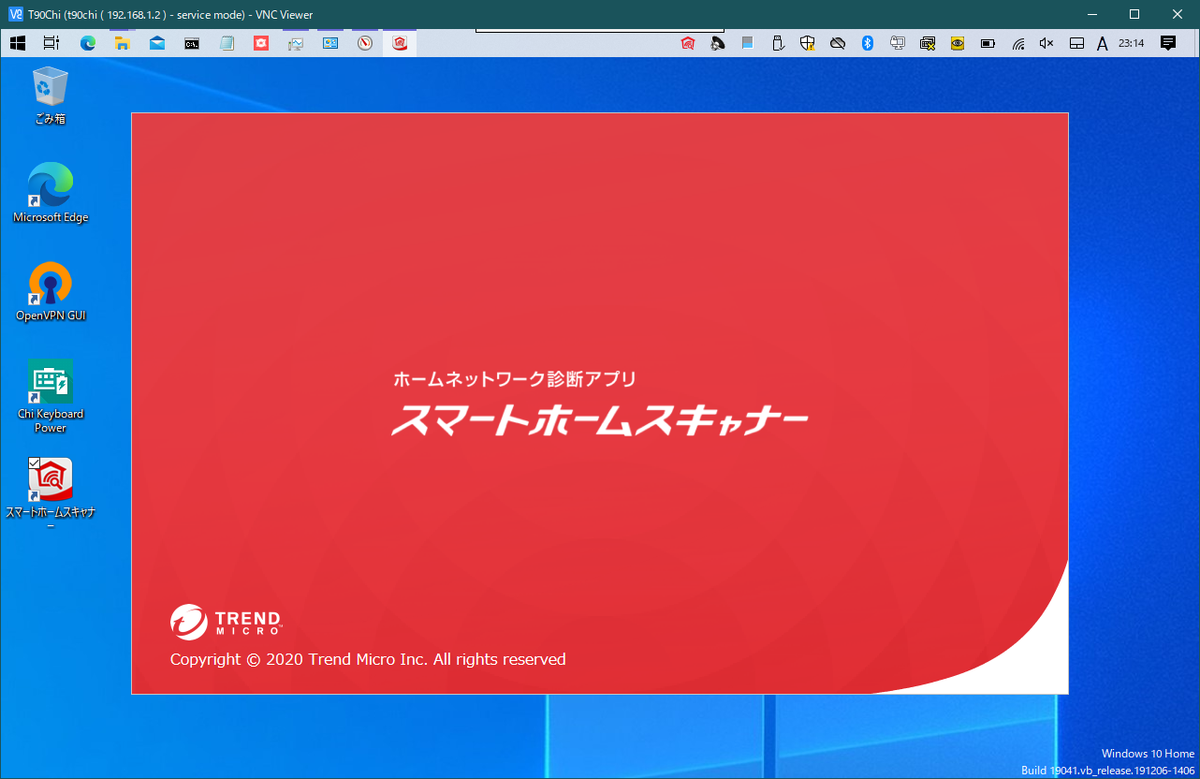Select the Smart Home Scanner desktop shortcut
The height and width of the screenshot is (779, 1200).
tap(50, 494)
